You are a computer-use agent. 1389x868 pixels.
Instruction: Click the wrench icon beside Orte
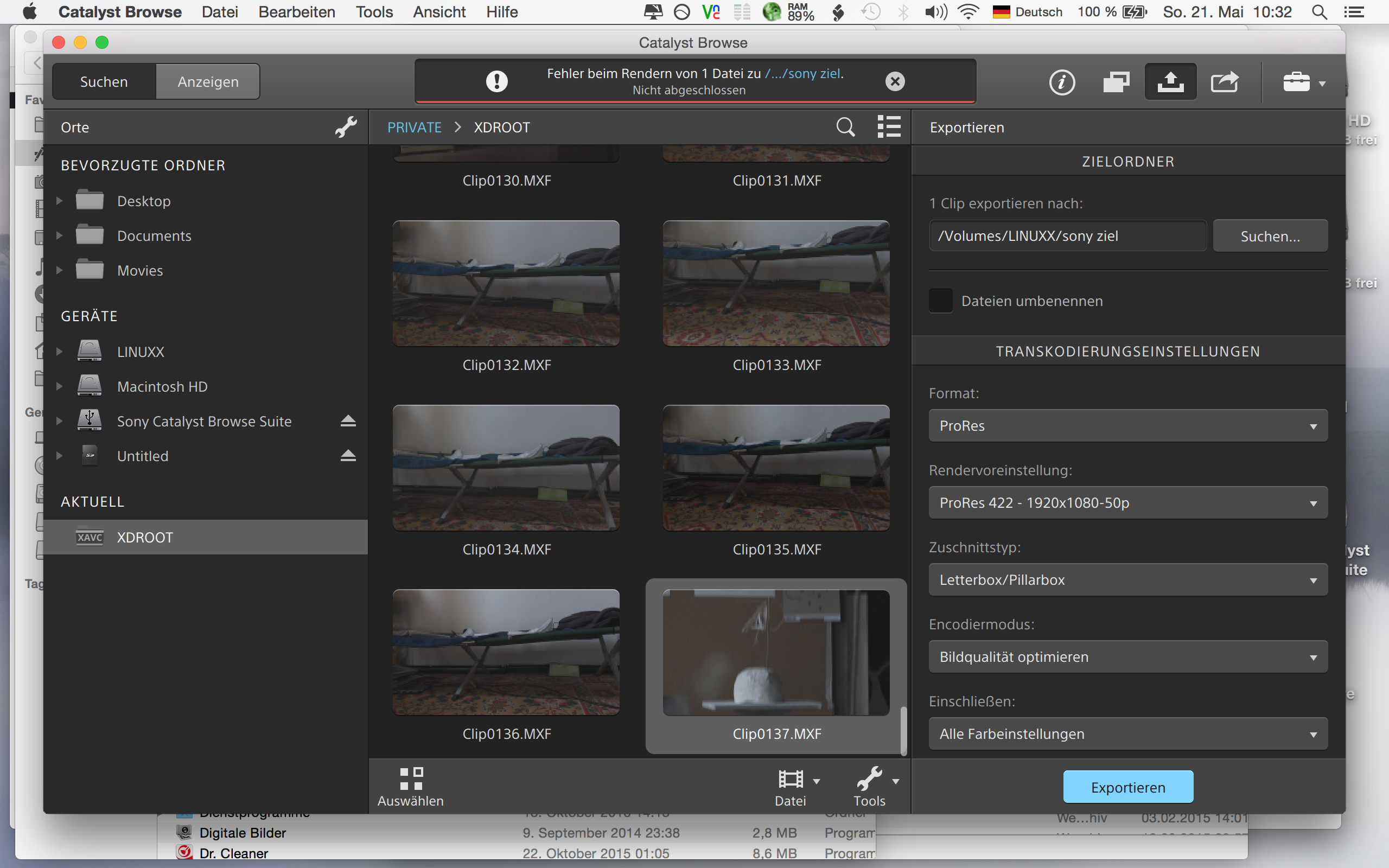pos(346,127)
